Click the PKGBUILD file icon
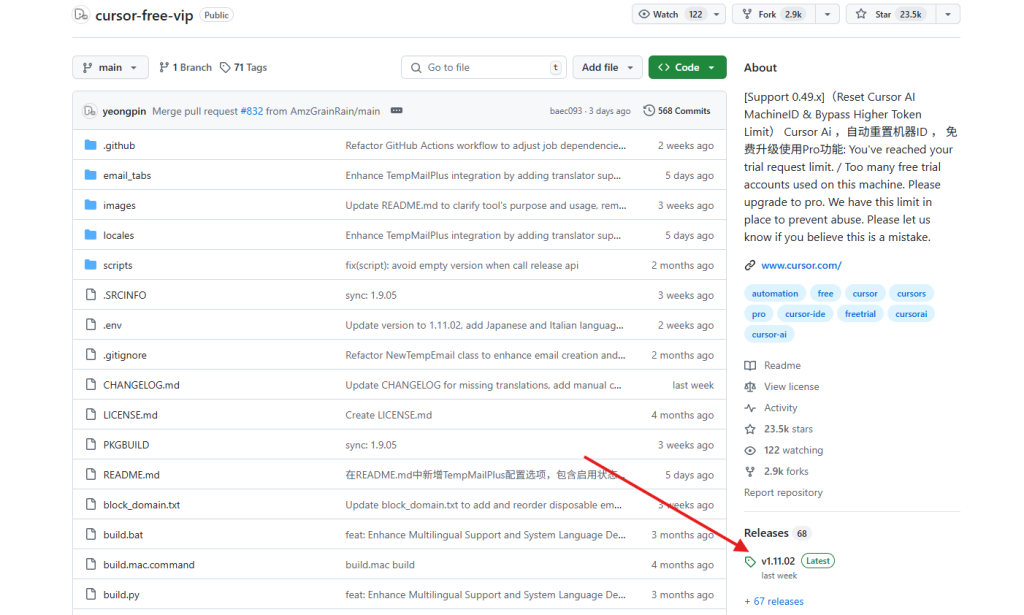Screen dimensions: 1024x615 (x=91, y=445)
